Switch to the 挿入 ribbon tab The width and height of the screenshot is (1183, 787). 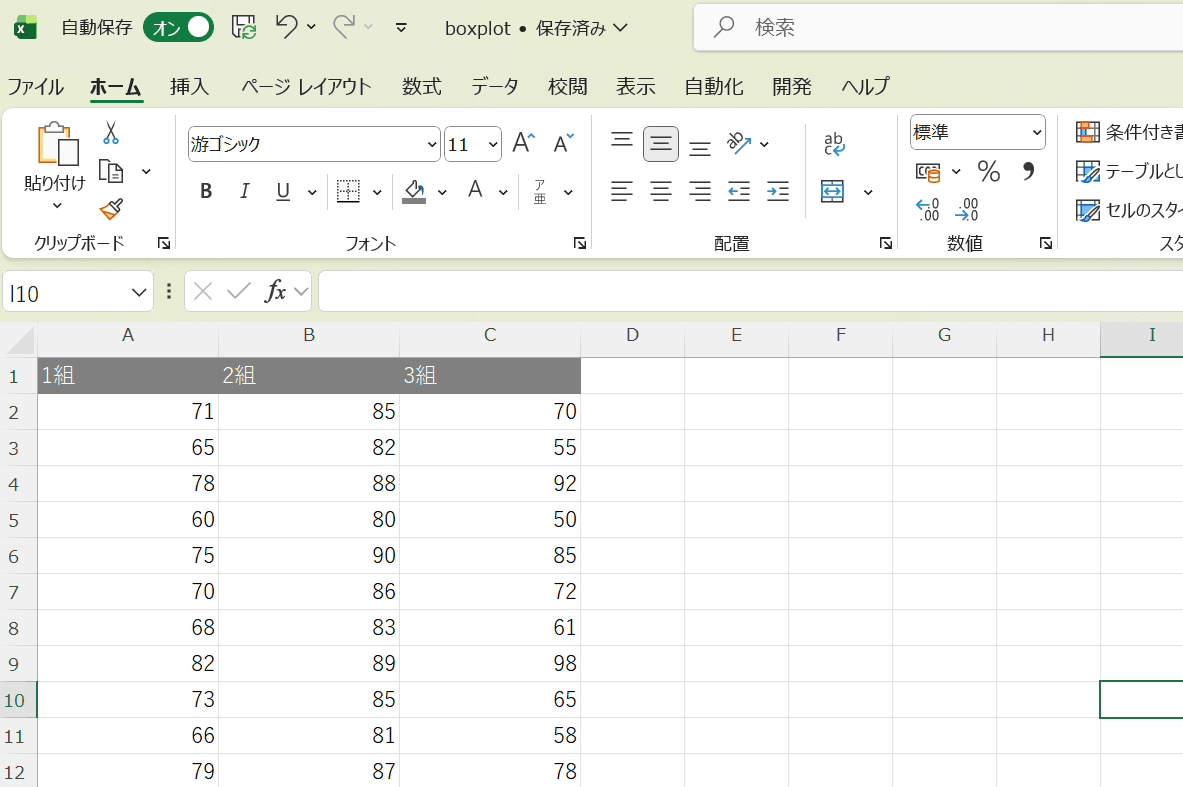[190, 87]
